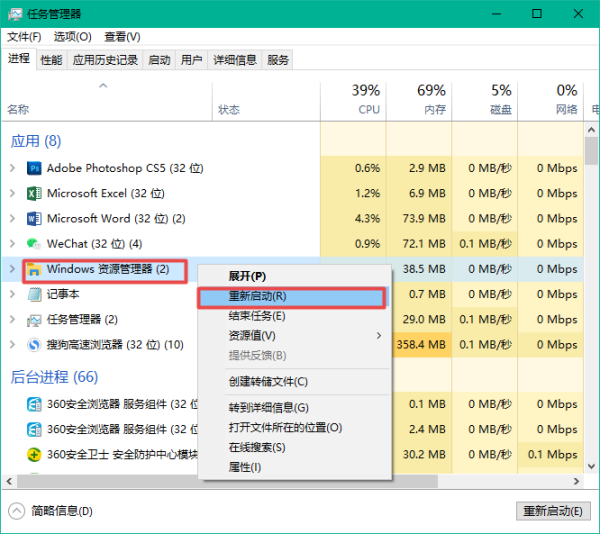Click the 0.1 Mbps network cell
Viewport: 600px width, 534px height.
[551, 455]
